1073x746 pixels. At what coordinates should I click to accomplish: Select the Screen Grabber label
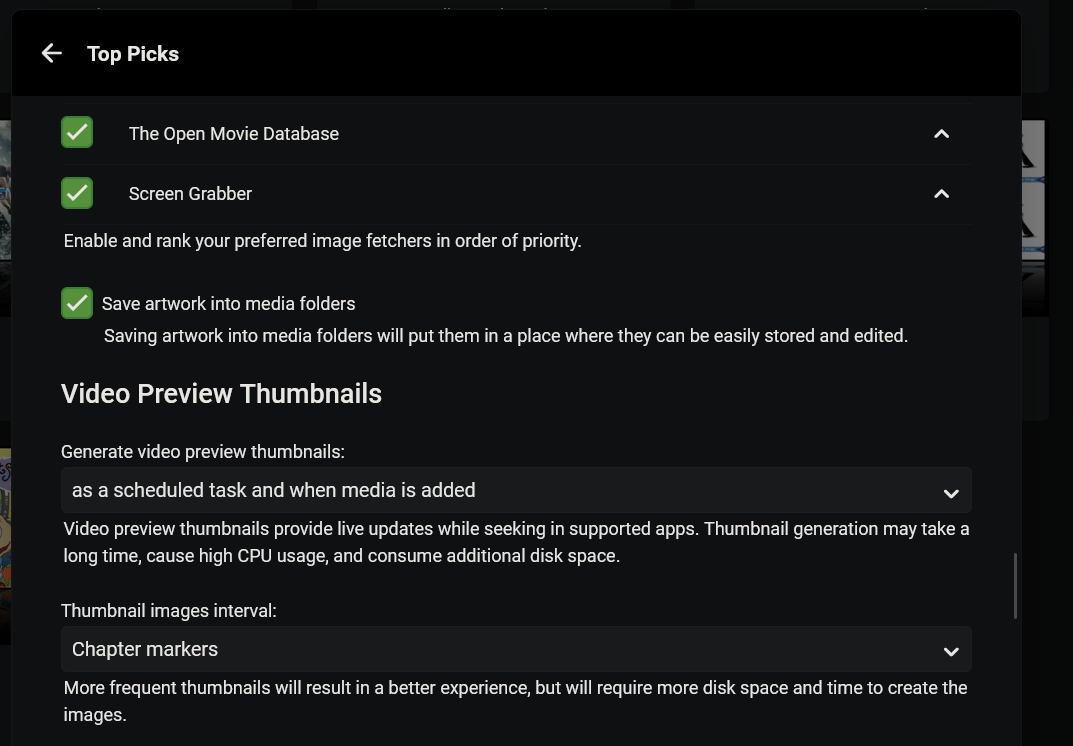click(x=190, y=194)
